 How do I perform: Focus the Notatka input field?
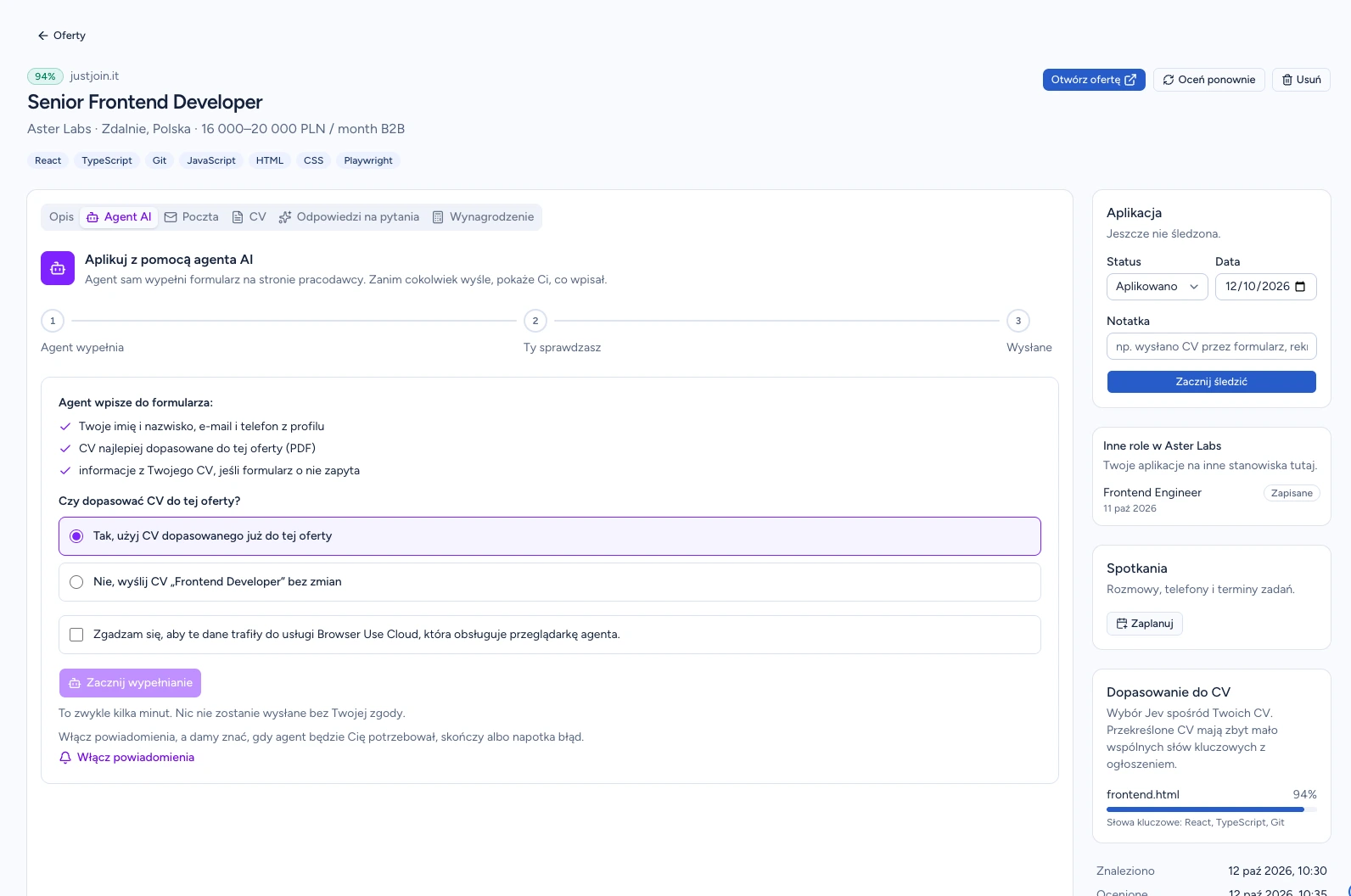tap(1212, 347)
